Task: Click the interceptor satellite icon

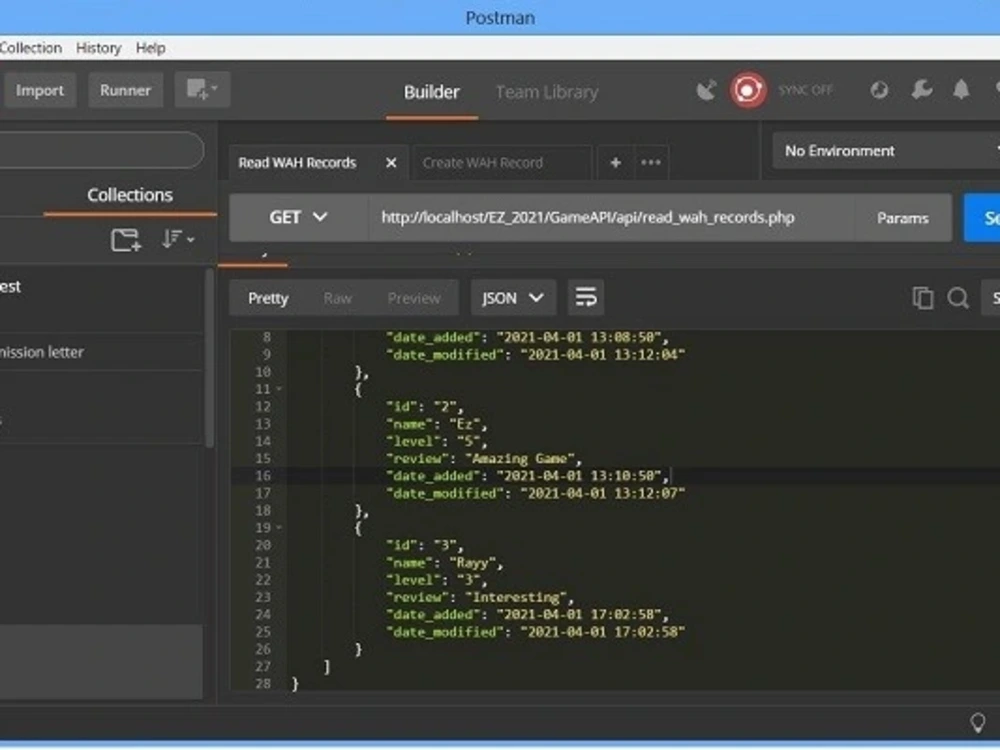Action: 706,91
